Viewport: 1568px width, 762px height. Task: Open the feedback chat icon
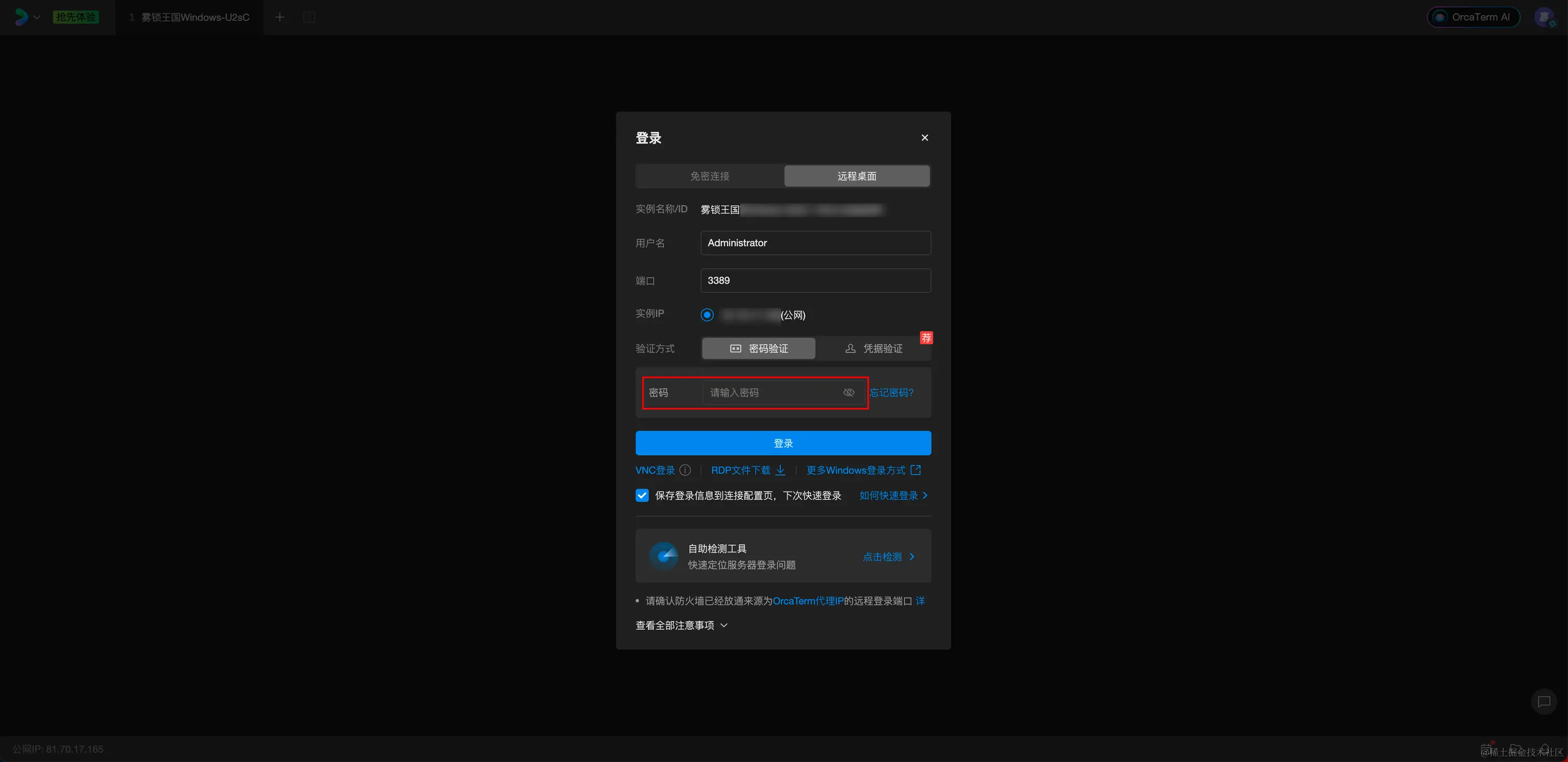click(1543, 702)
